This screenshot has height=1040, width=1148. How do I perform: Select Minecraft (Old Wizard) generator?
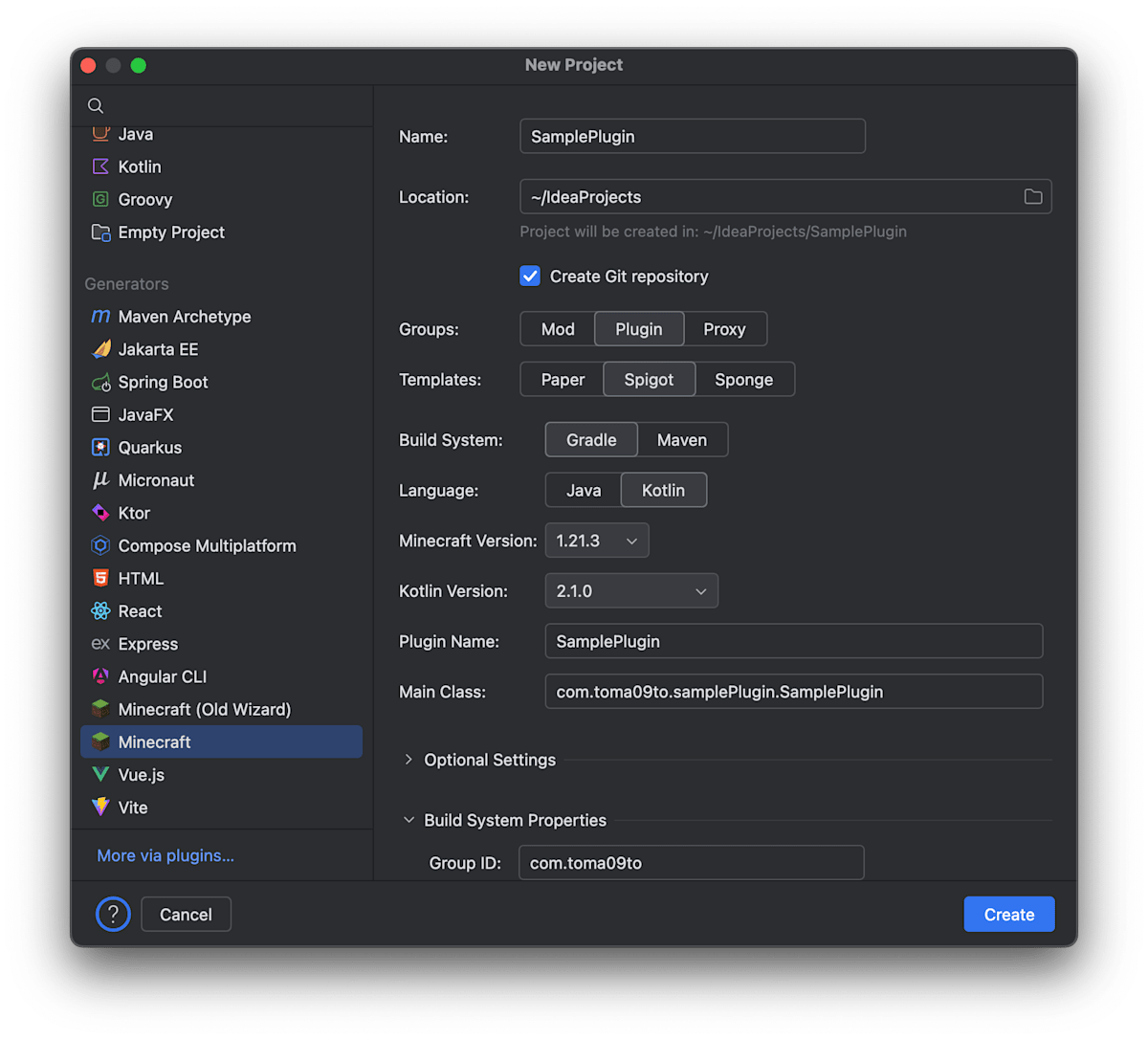pyautogui.click(x=221, y=709)
